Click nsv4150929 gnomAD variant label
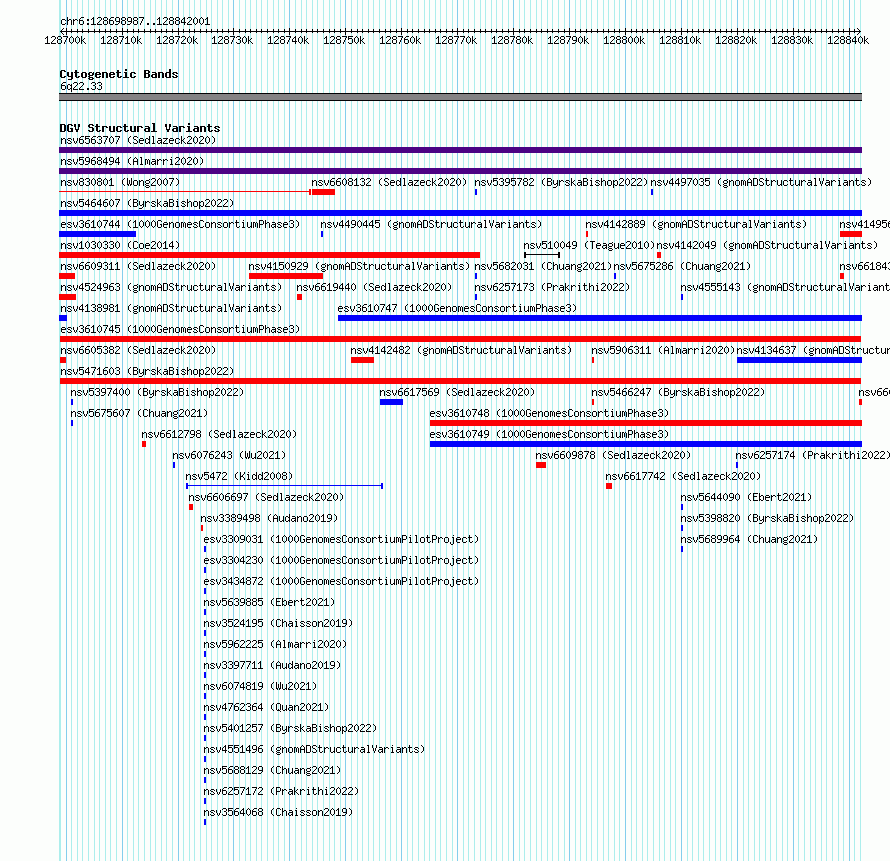This screenshot has width=890, height=861. (x=359, y=266)
